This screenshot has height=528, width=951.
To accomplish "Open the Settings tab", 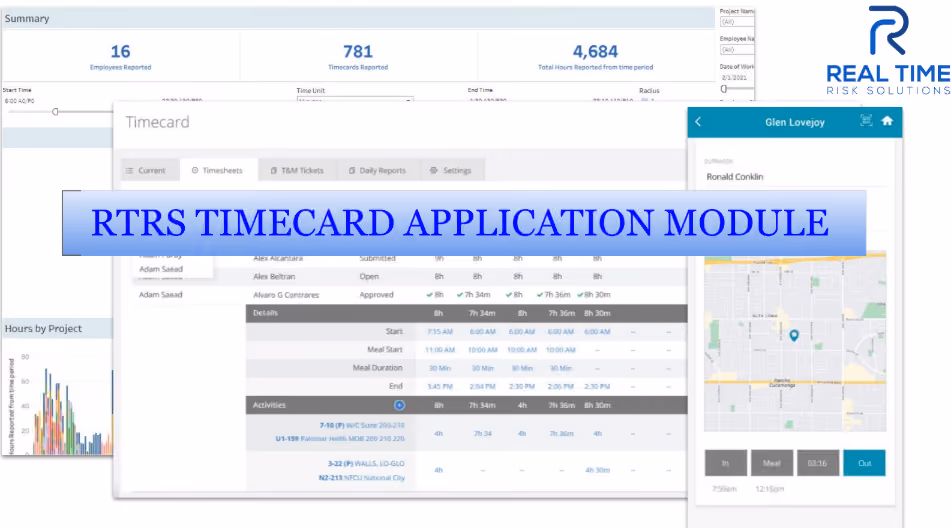I will (451, 170).
